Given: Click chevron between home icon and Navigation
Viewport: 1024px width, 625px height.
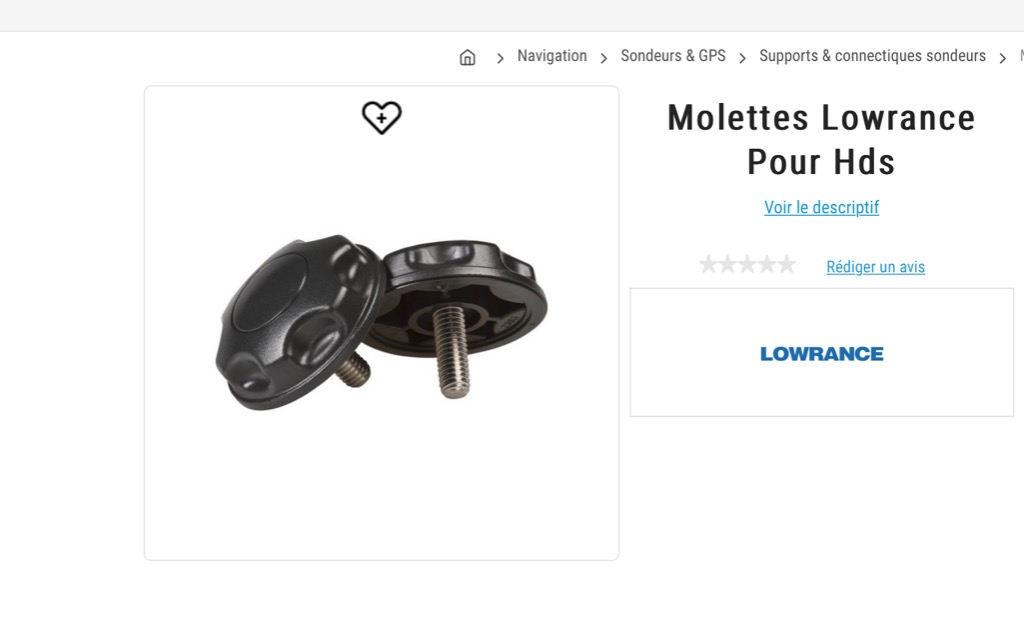Looking at the screenshot, I should (x=500, y=58).
